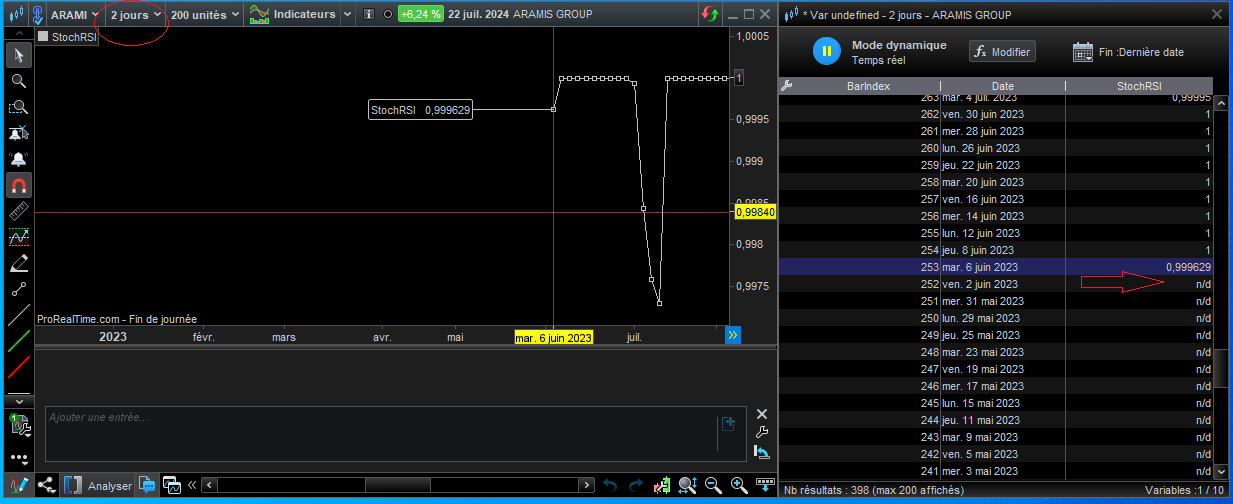Close the notes panel with X icon
The image size is (1233, 504).
coord(761,414)
